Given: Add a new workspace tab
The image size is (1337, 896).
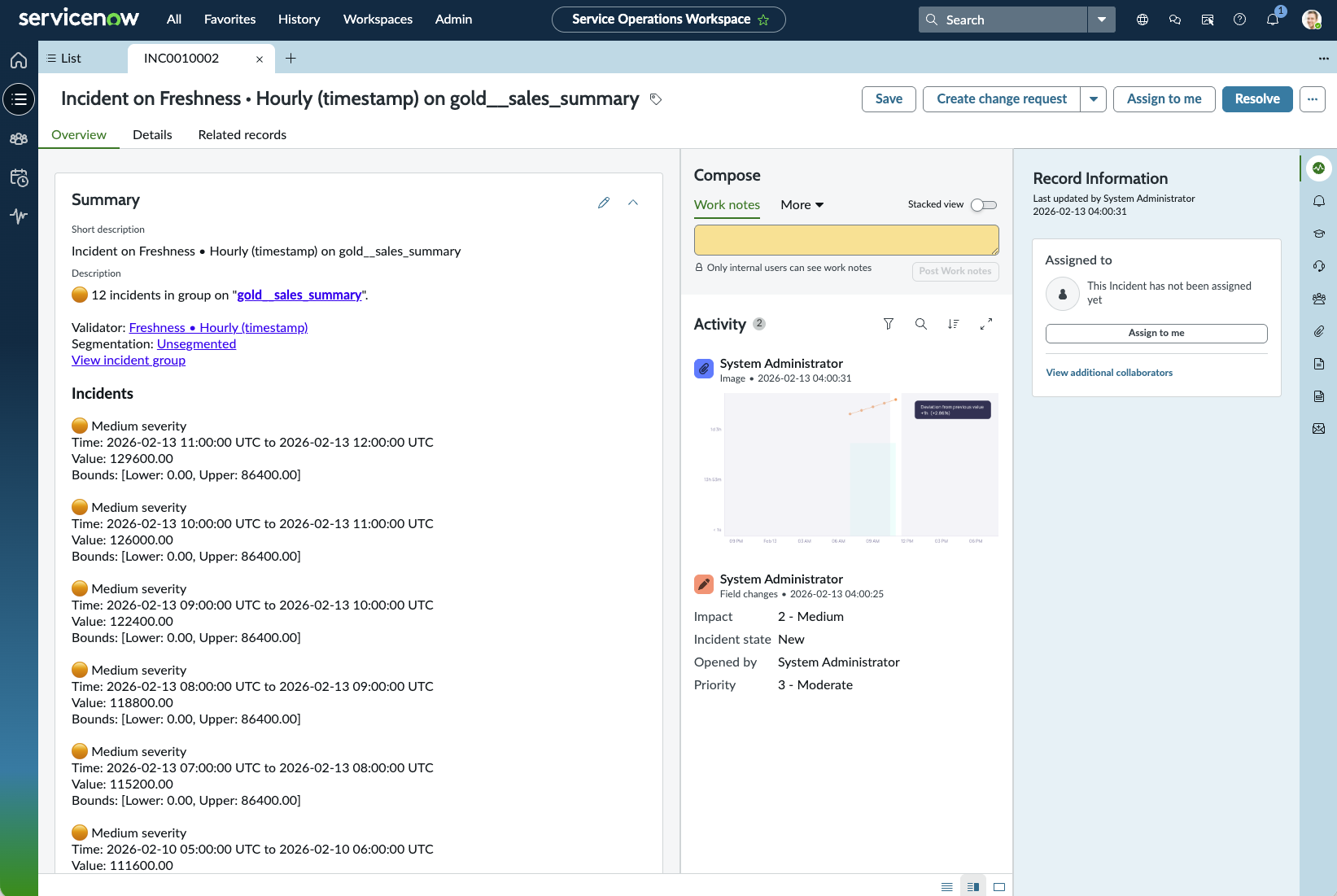Looking at the screenshot, I should pyautogui.click(x=291, y=59).
